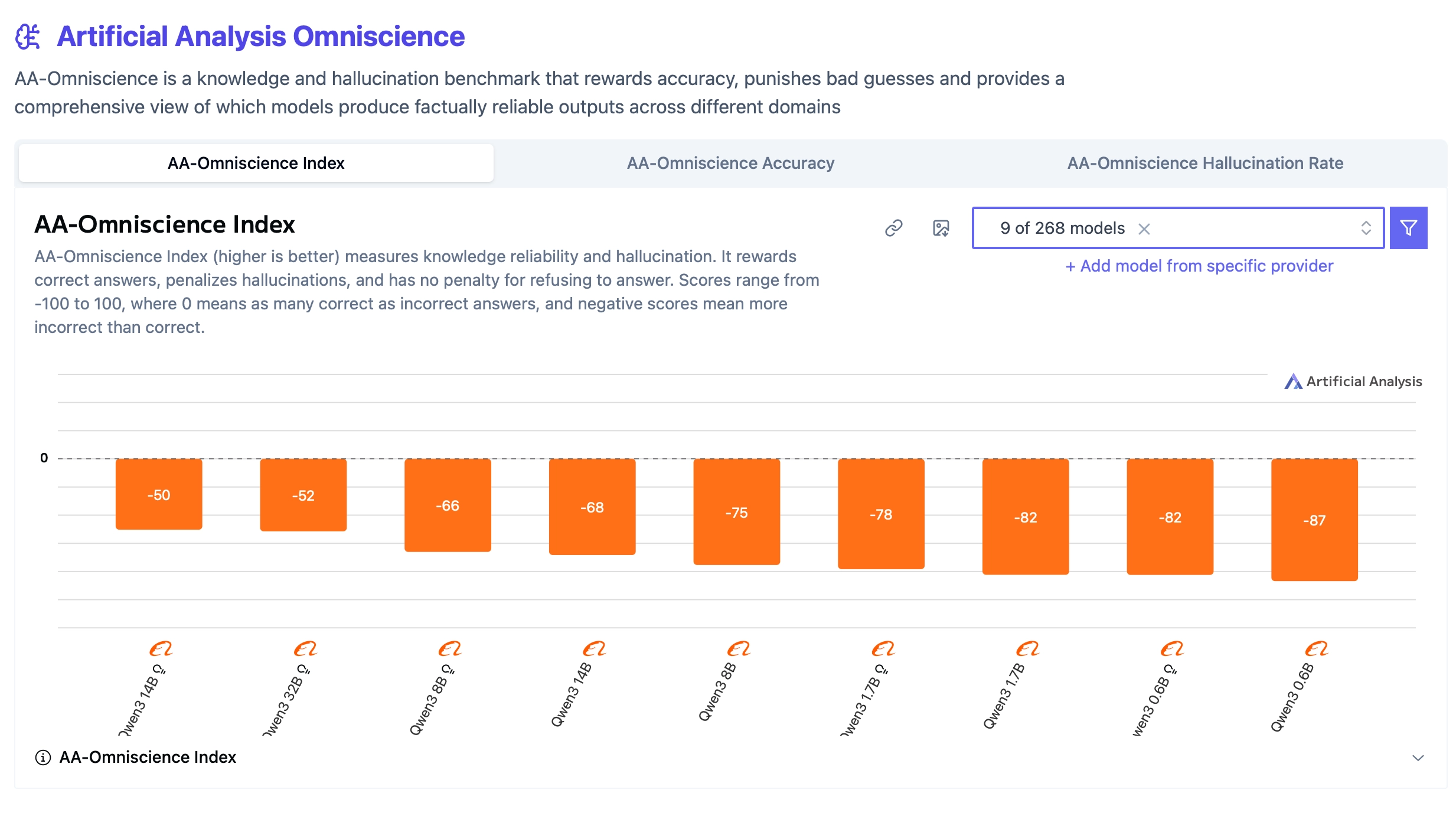
Task: Click the Artificial Analysis logo watermark
Action: click(x=1353, y=381)
